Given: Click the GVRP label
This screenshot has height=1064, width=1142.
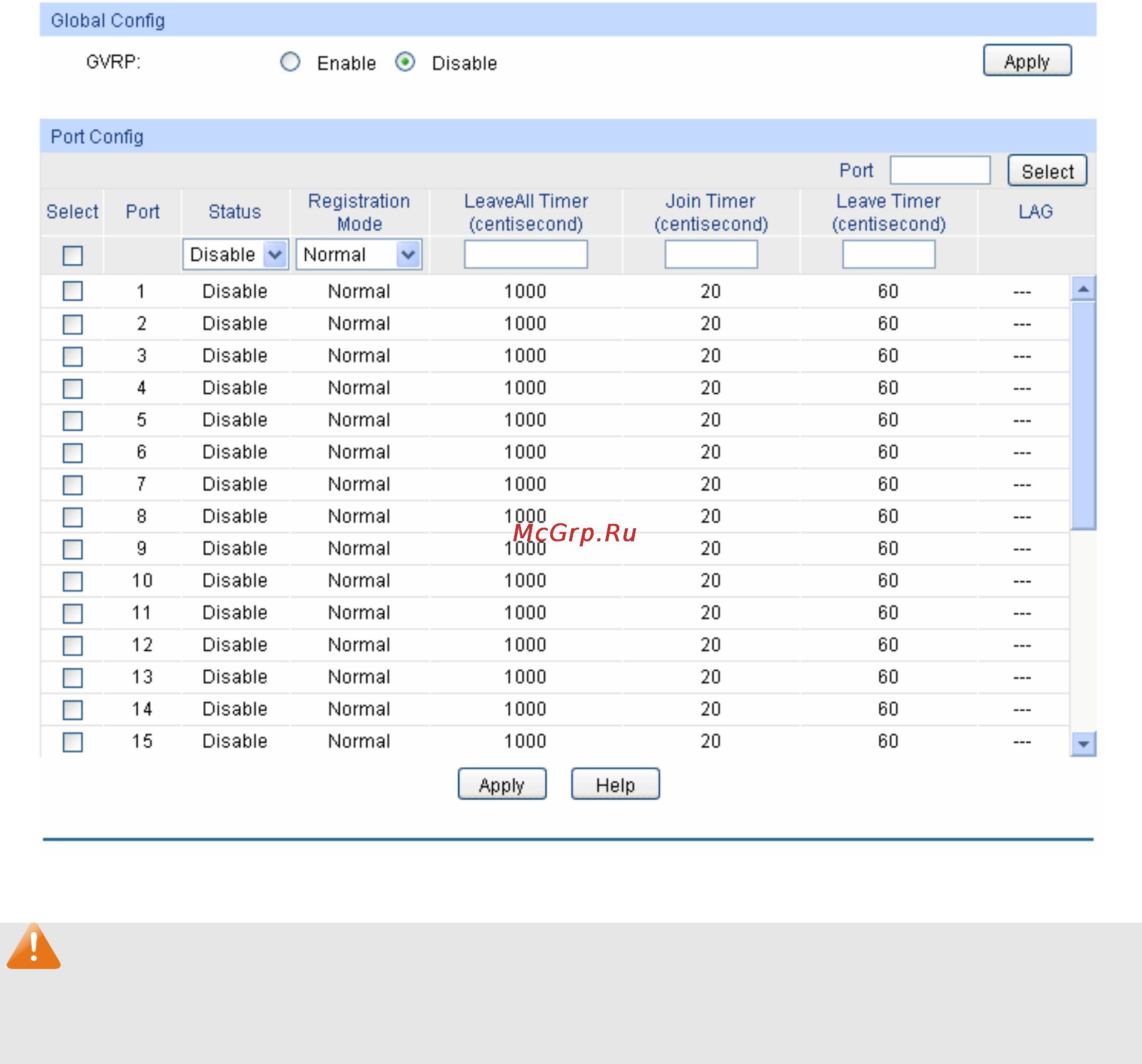Looking at the screenshot, I should (113, 62).
